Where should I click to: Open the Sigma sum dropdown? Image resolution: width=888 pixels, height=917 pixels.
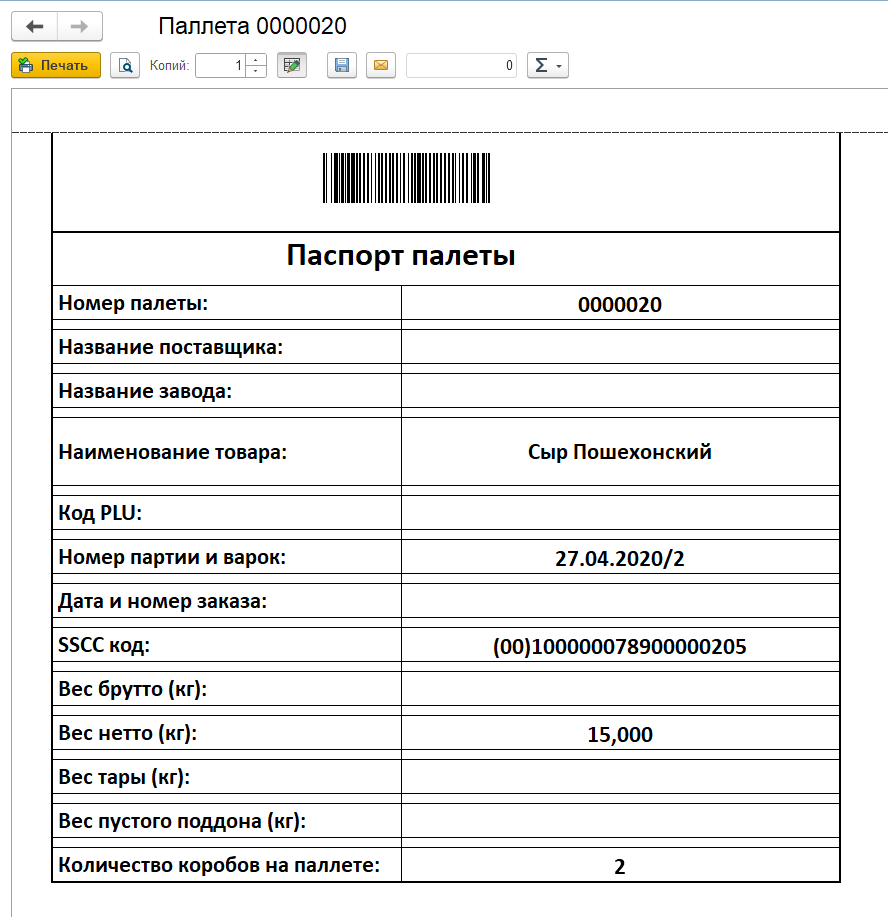click(x=547, y=65)
